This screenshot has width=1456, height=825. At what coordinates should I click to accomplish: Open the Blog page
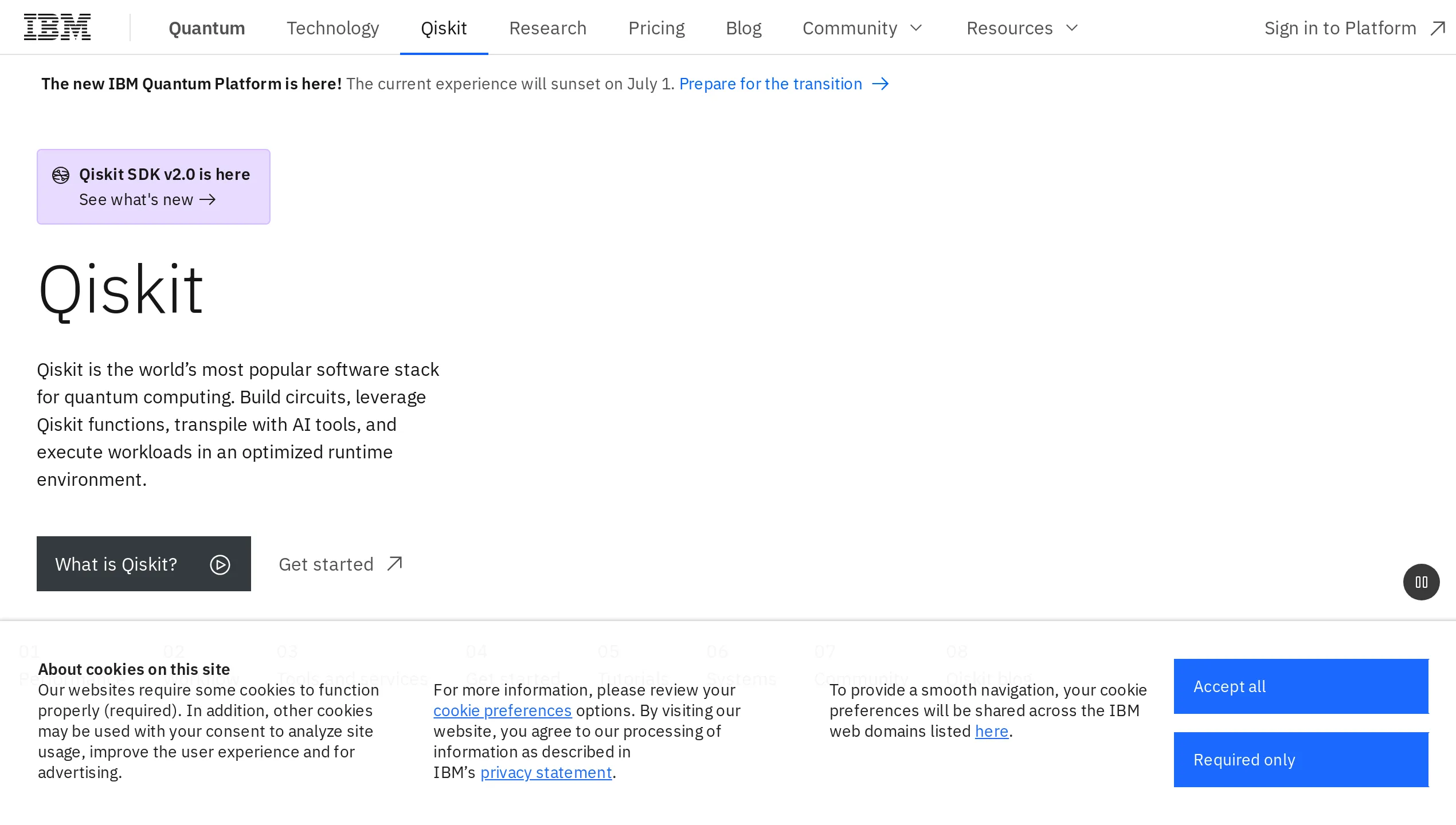coord(743,27)
